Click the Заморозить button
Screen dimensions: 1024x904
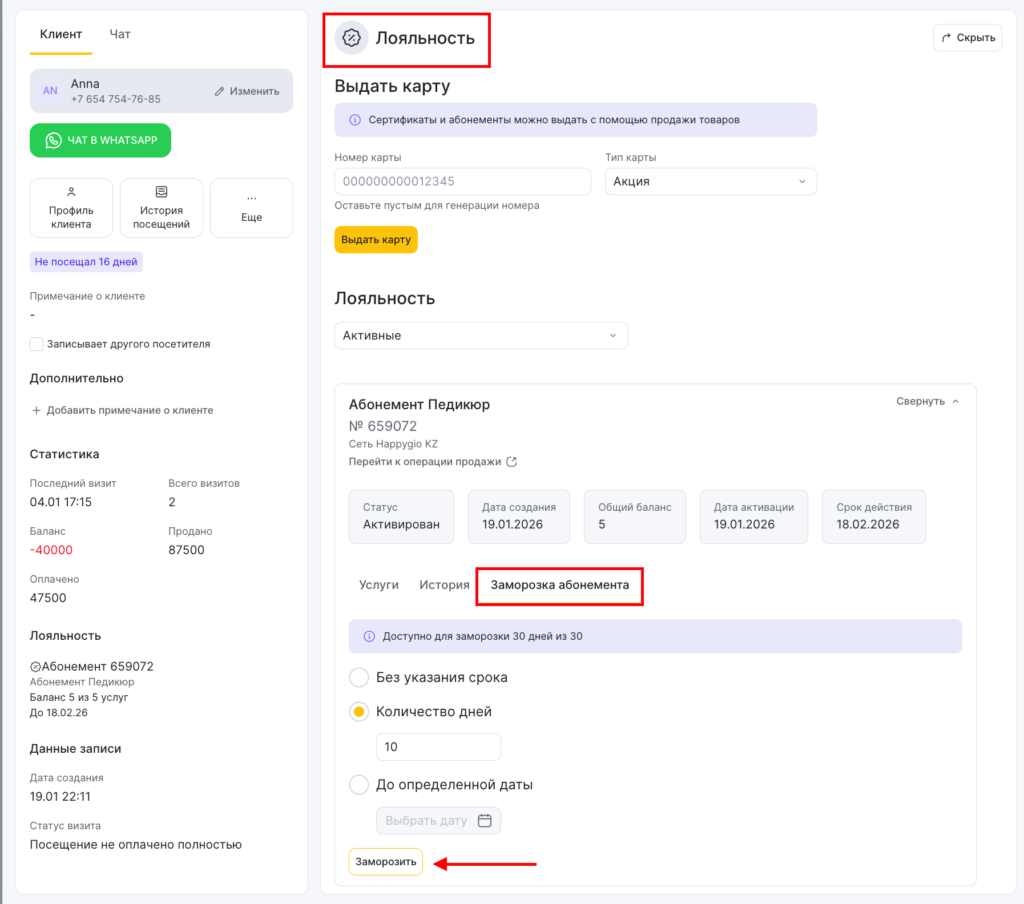click(385, 862)
